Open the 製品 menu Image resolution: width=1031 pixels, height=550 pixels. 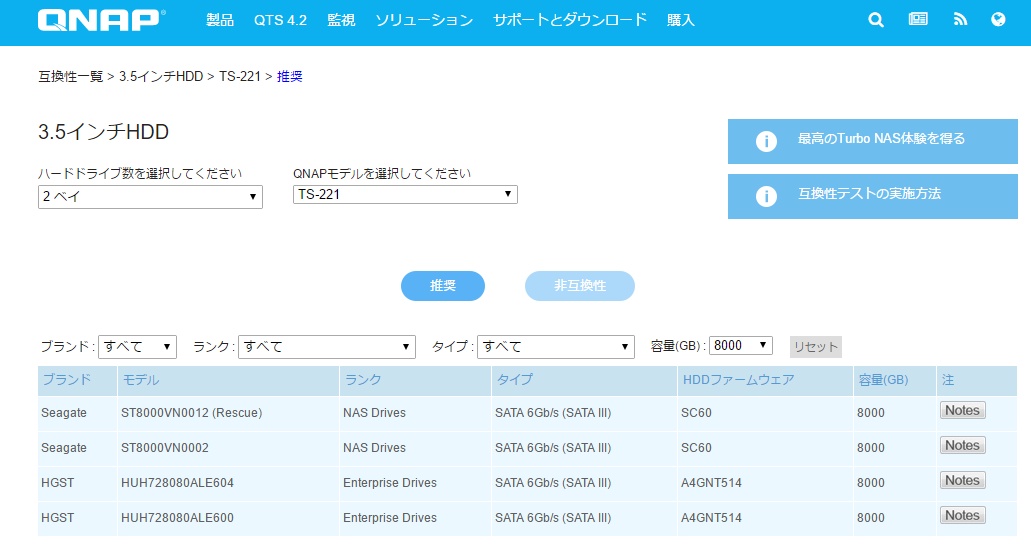point(220,20)
